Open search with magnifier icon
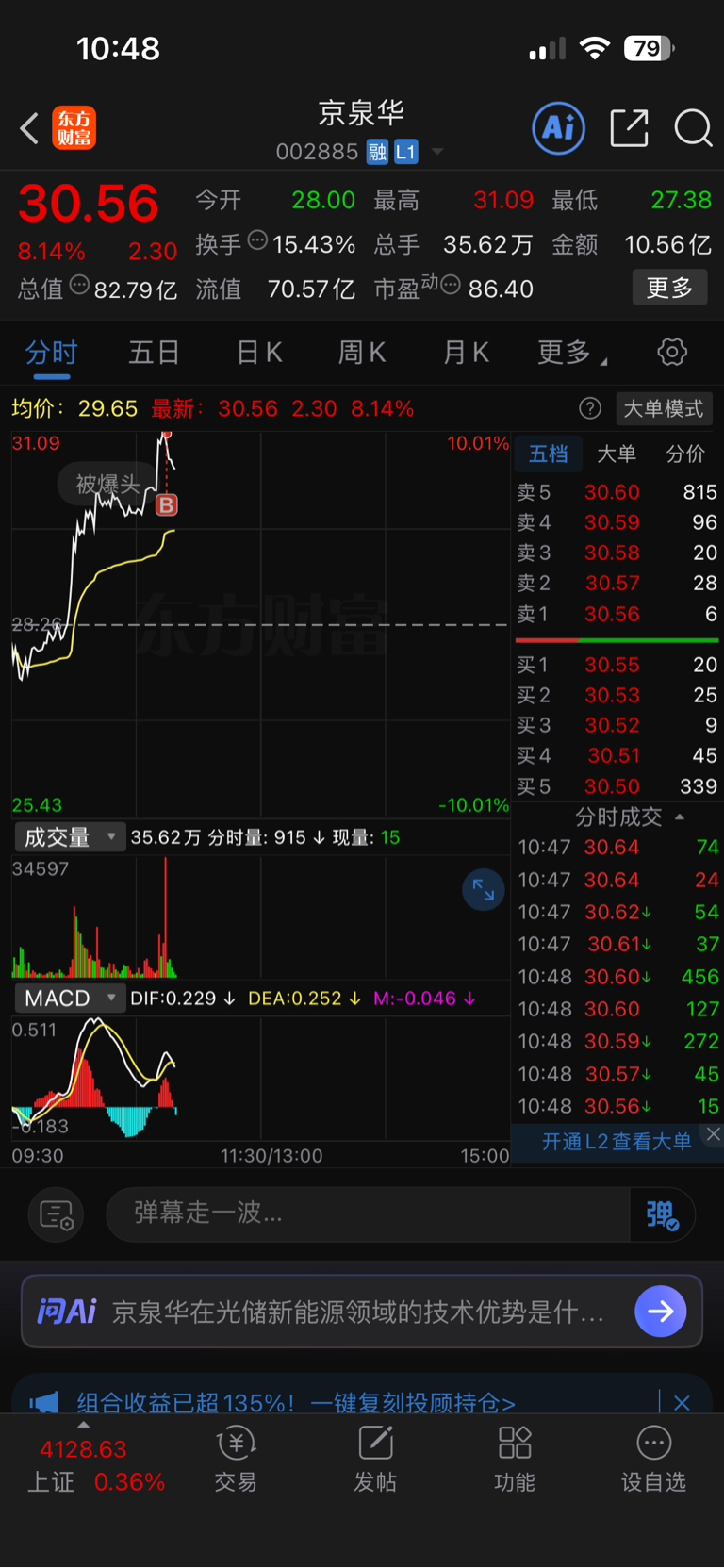This screenshot has width=724, height=1568. [693, 128]
